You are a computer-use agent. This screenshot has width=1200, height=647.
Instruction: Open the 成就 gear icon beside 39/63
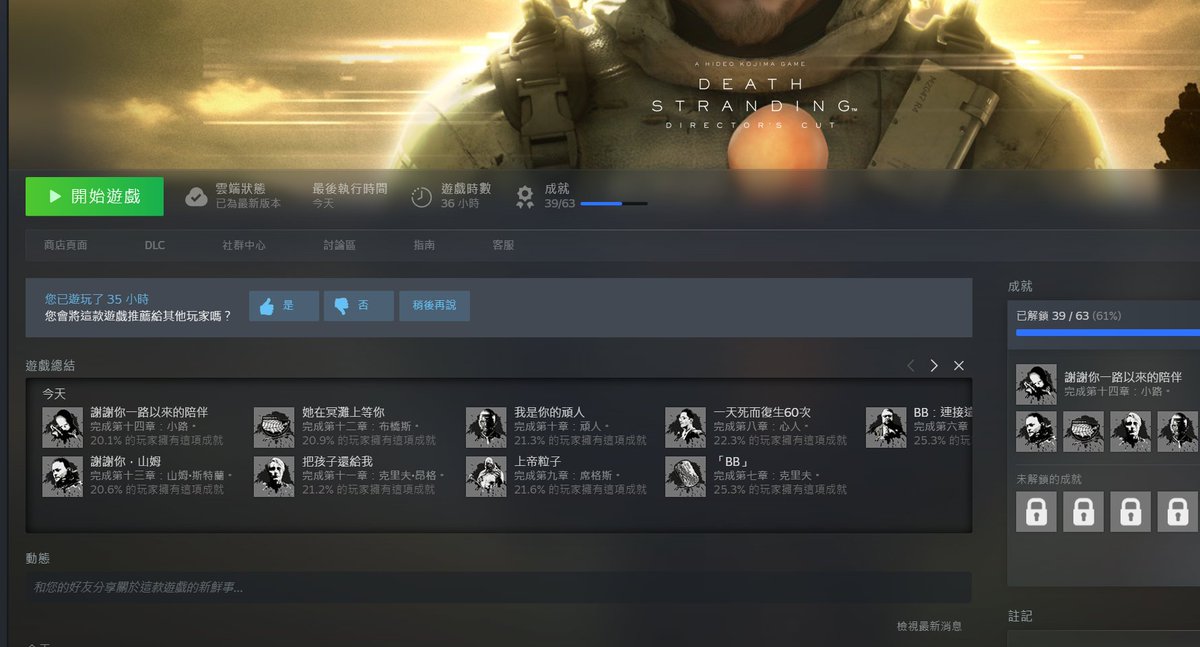525,197
